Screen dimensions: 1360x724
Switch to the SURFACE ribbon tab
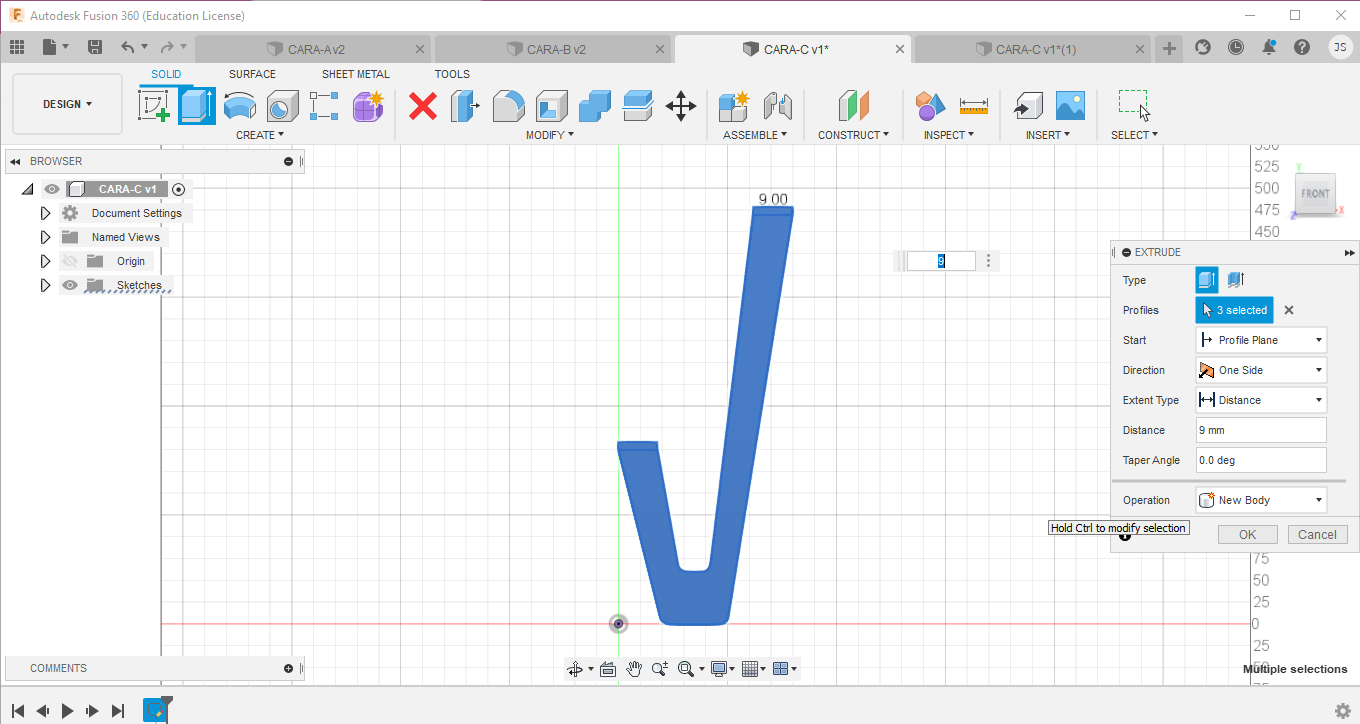tap(252, 74)
